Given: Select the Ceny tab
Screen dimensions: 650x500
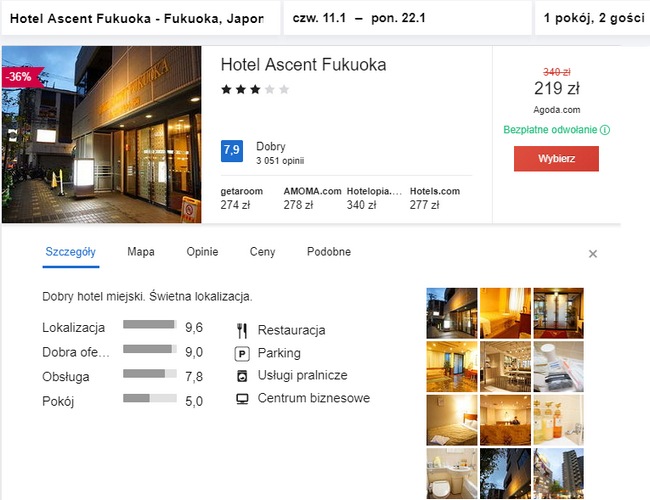Looking at the screenshot, I should coord(262,252).
